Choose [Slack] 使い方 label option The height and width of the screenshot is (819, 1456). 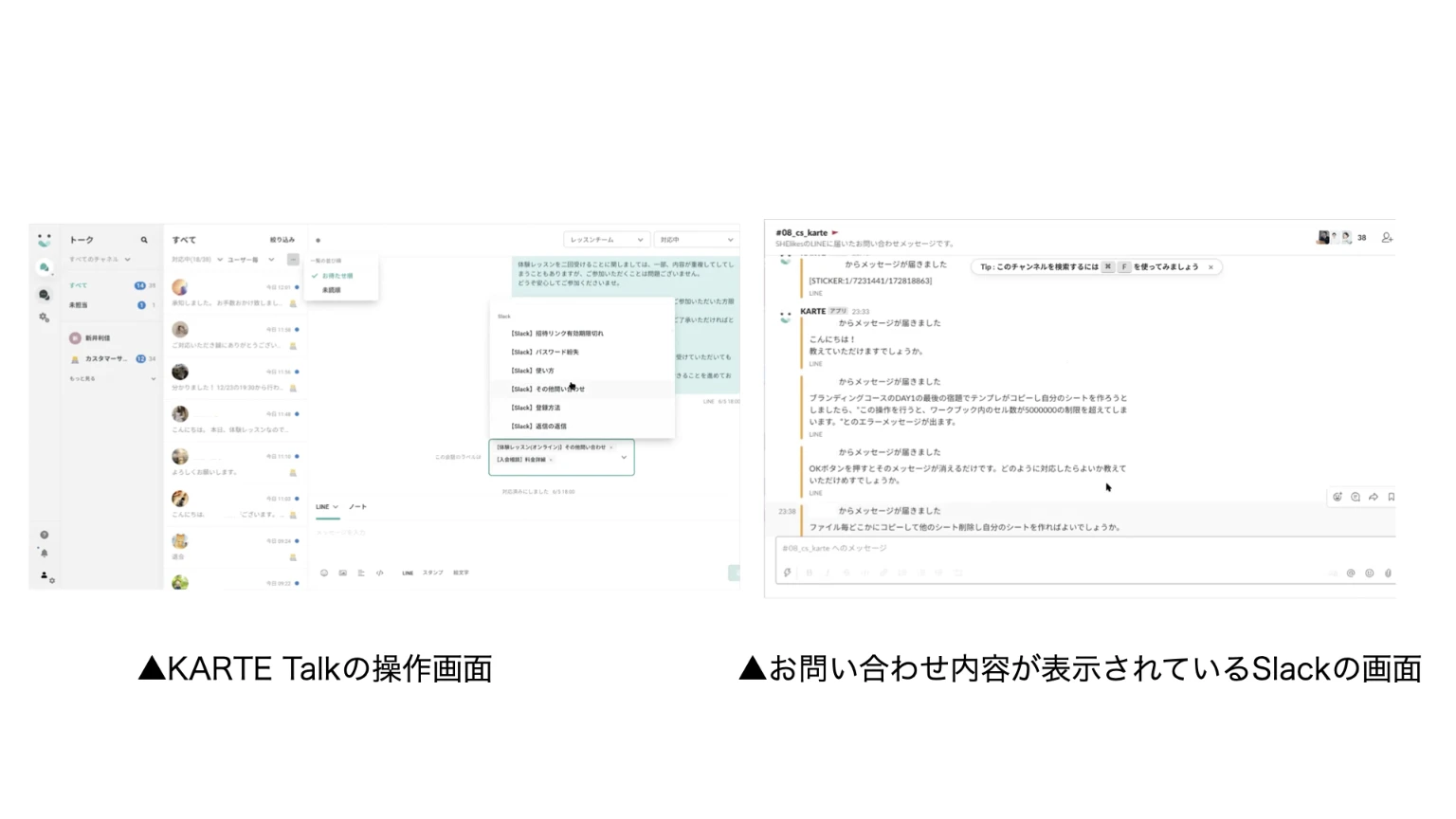(x=580, y=371)
